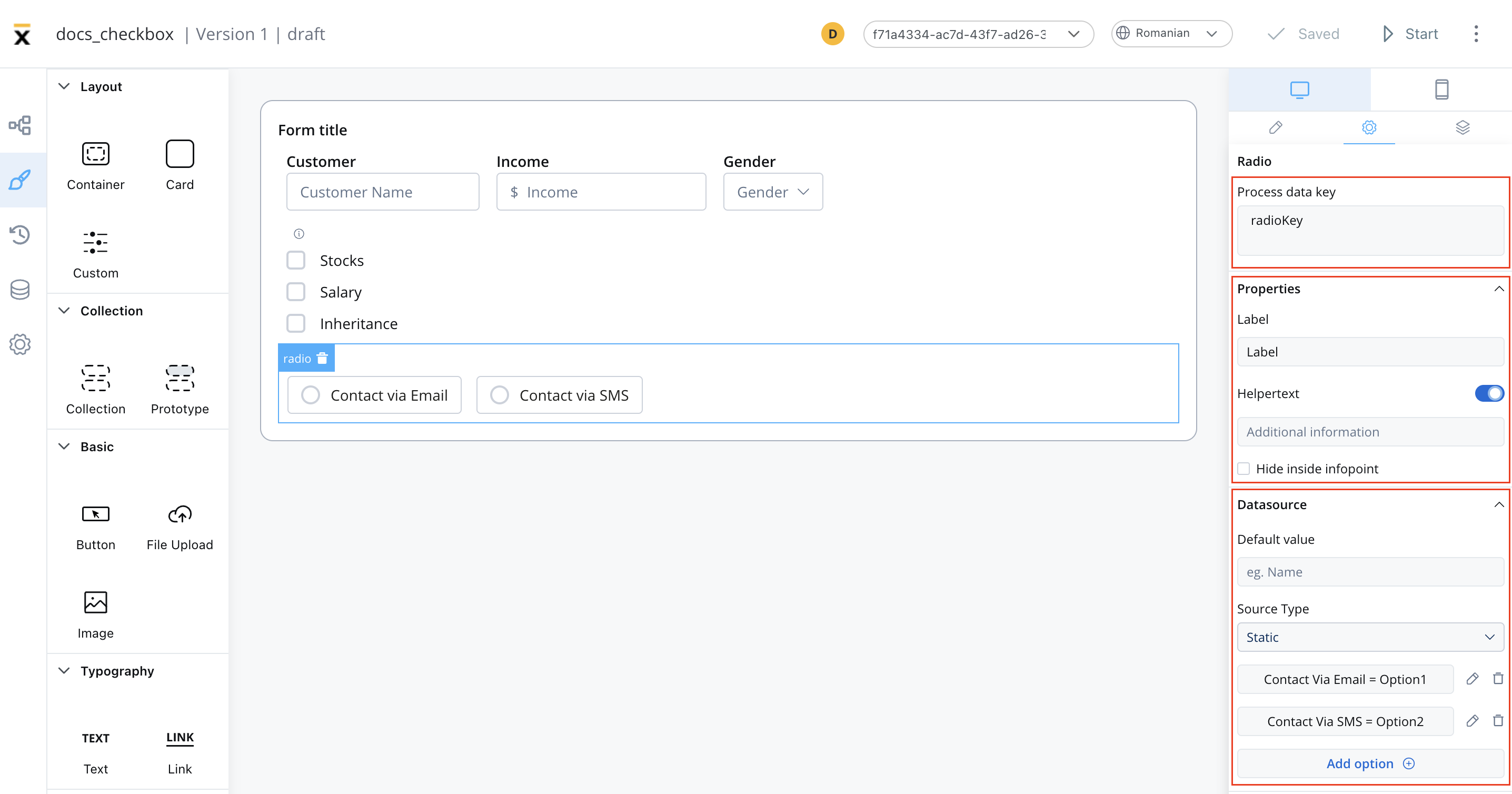Click the Default value input field
Viewport: 1512px width, 794px height.
[1370, 572]
